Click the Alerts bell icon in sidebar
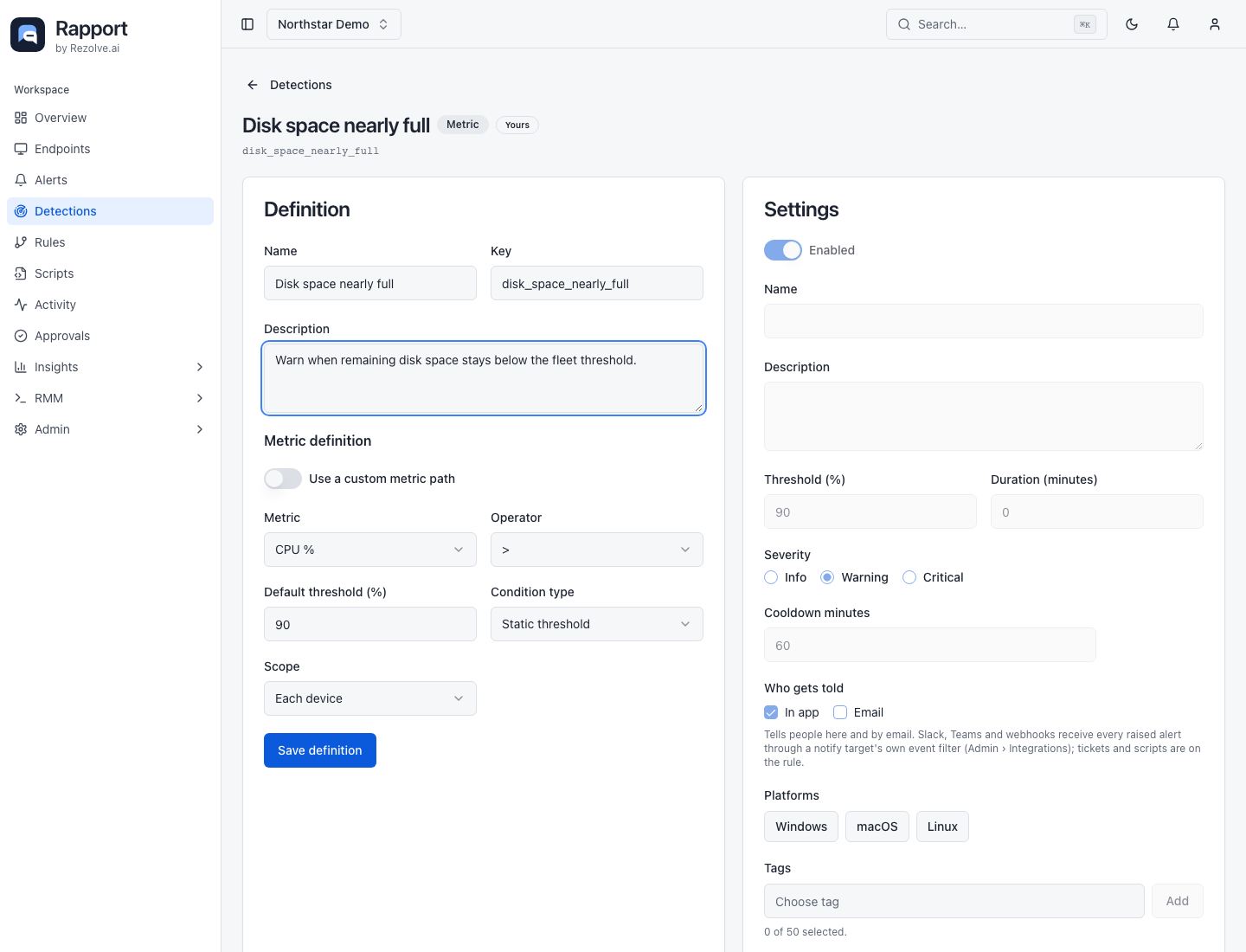 [x=21, y=180]
